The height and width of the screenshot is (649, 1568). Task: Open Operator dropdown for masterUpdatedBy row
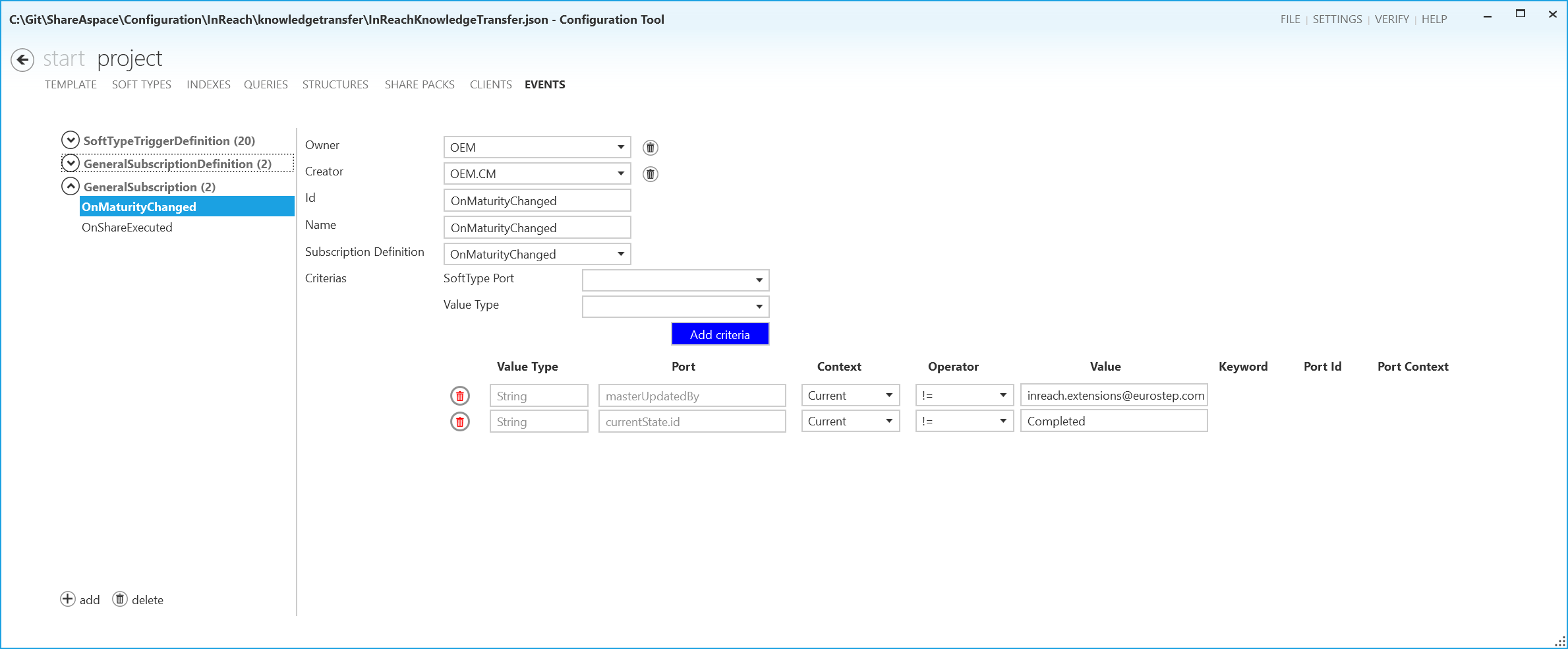click(x=1002, y=396)
